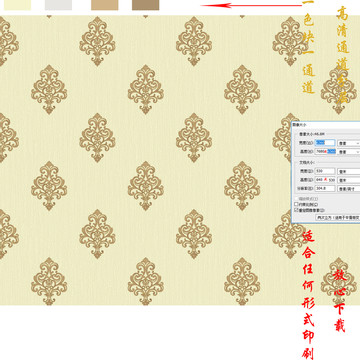Toggle the resample image pixels checkbox
This screenshot has height=360, width=360.
tap(296, 210)
